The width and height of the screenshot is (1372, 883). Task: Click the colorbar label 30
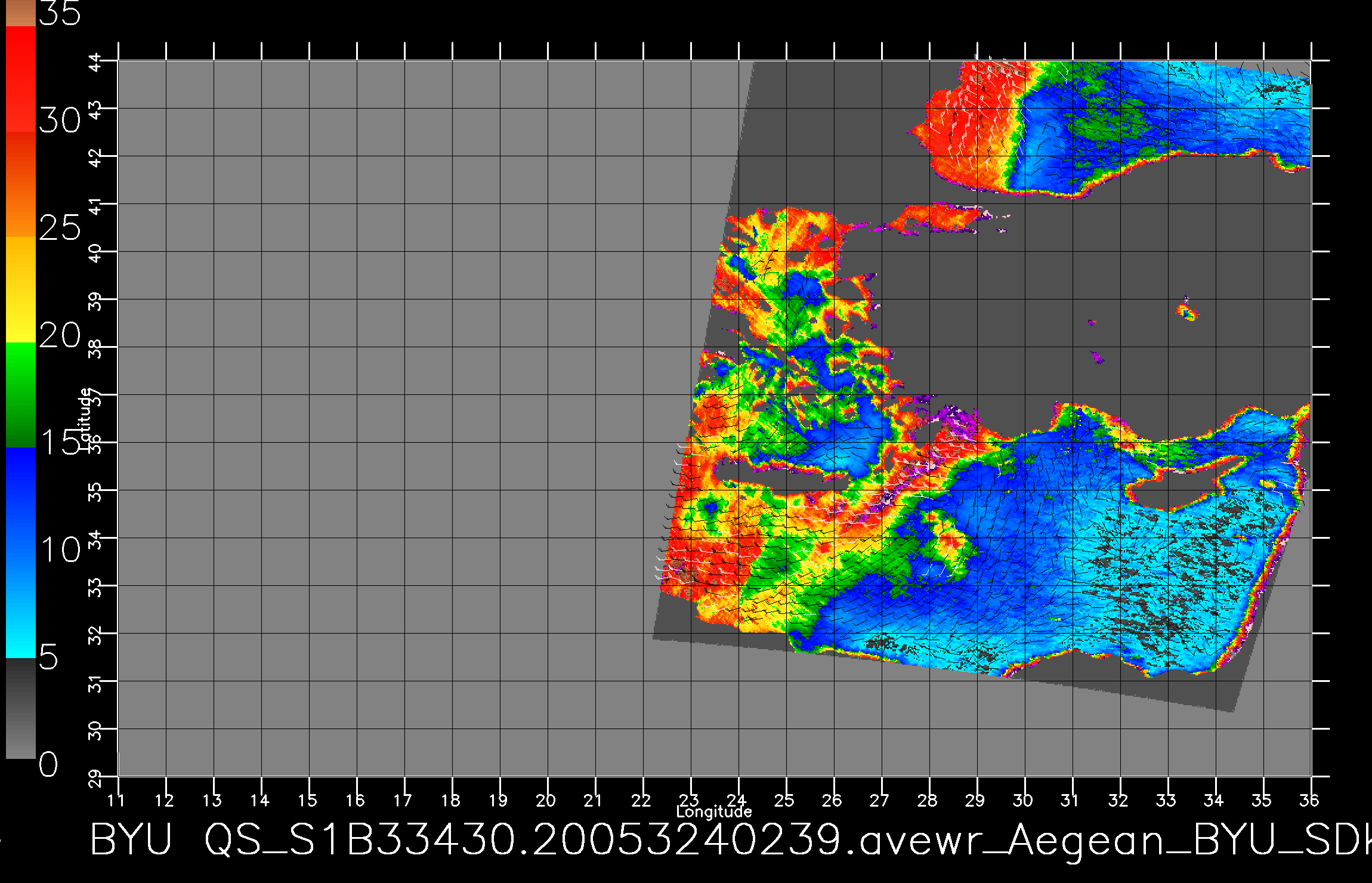click(x=60, y=121)
